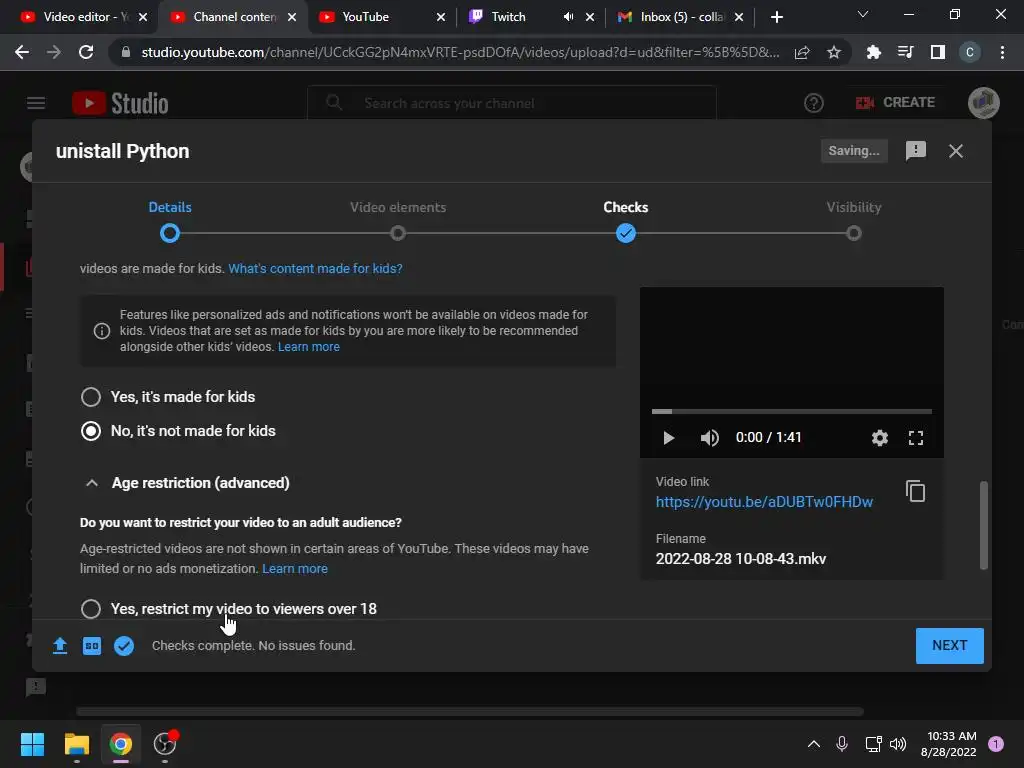
Task: Close the unistall Python upload dialog
Action: [x=955, y=151]
